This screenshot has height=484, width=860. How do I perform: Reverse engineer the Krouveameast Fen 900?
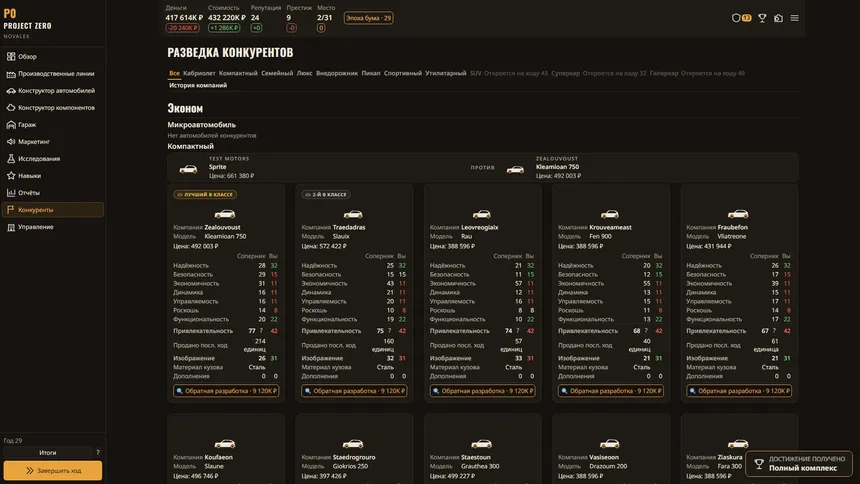(611, 391)
